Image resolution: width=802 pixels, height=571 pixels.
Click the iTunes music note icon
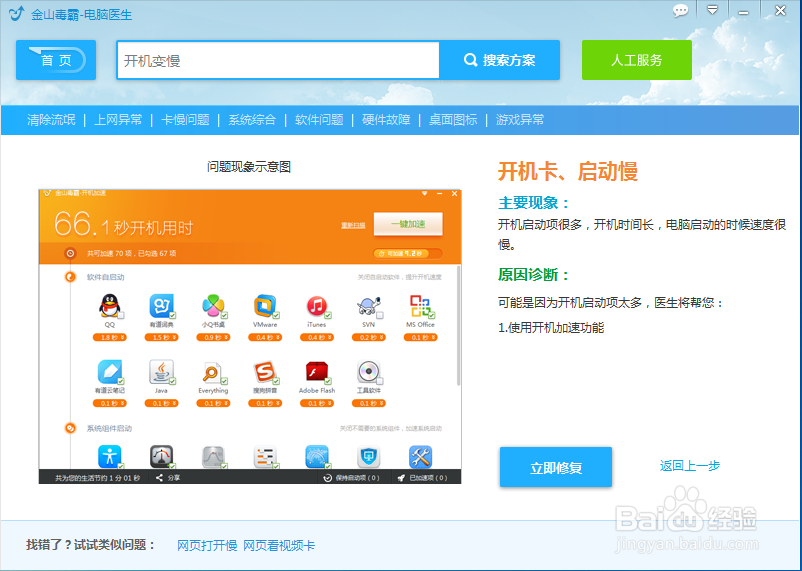317,306
